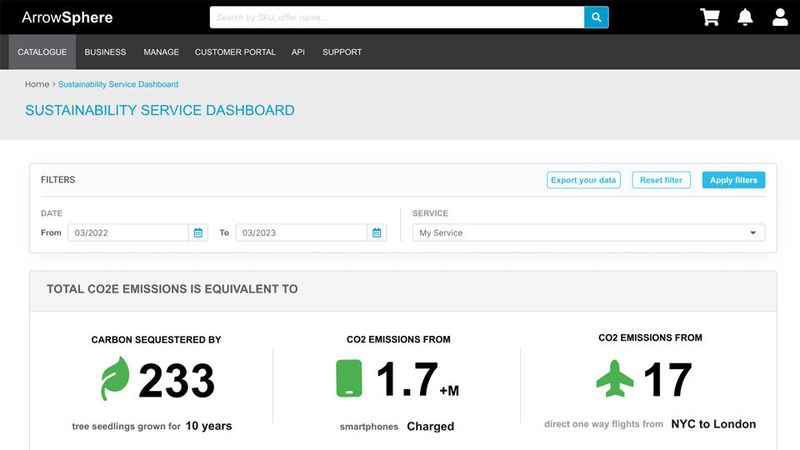Open the user profile icon
This screenshot has height=450, width=800.
tap(780, 17)
